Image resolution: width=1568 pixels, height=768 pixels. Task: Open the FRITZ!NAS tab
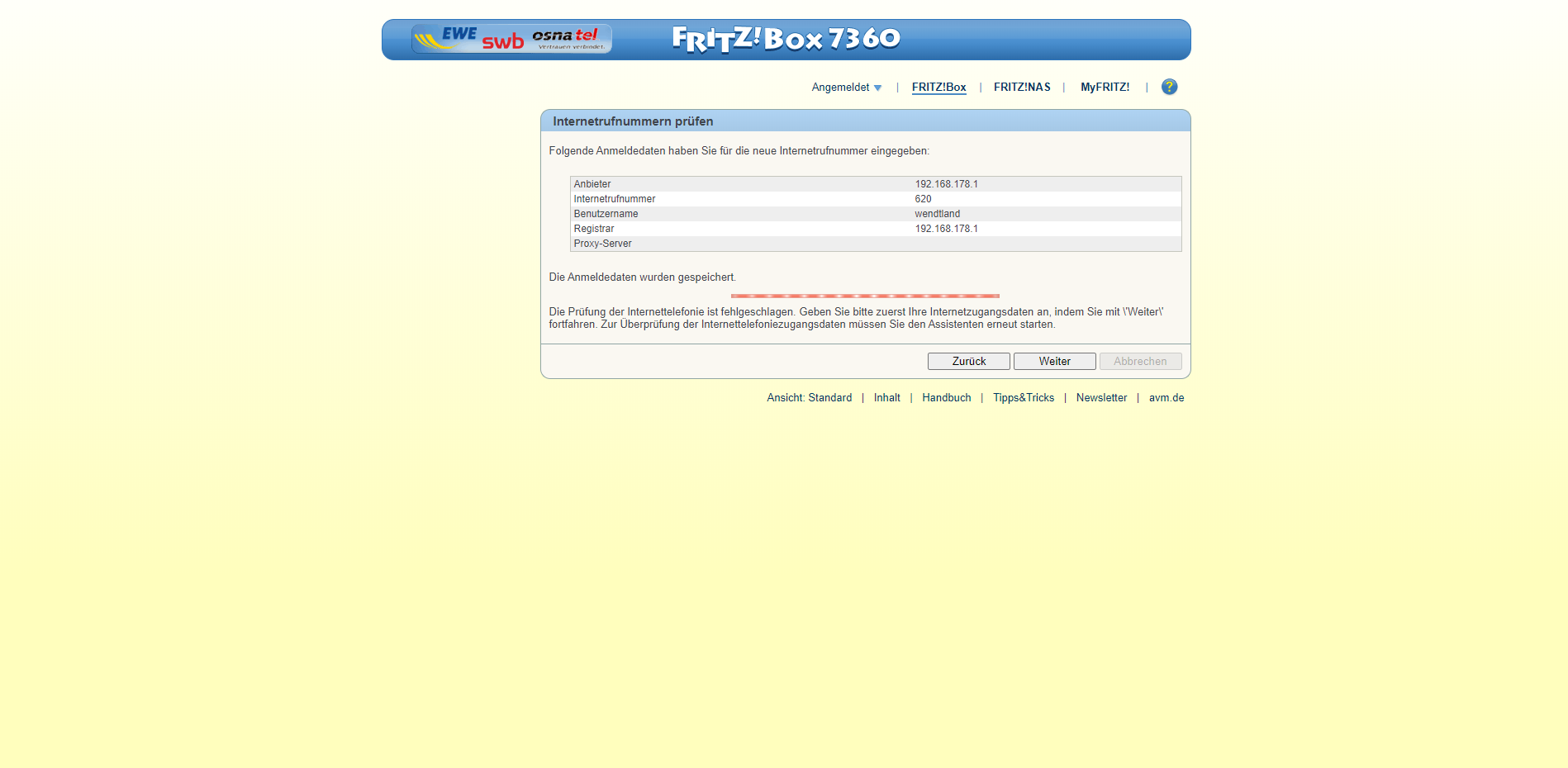pyautogui.click(x=1022, y=88)
